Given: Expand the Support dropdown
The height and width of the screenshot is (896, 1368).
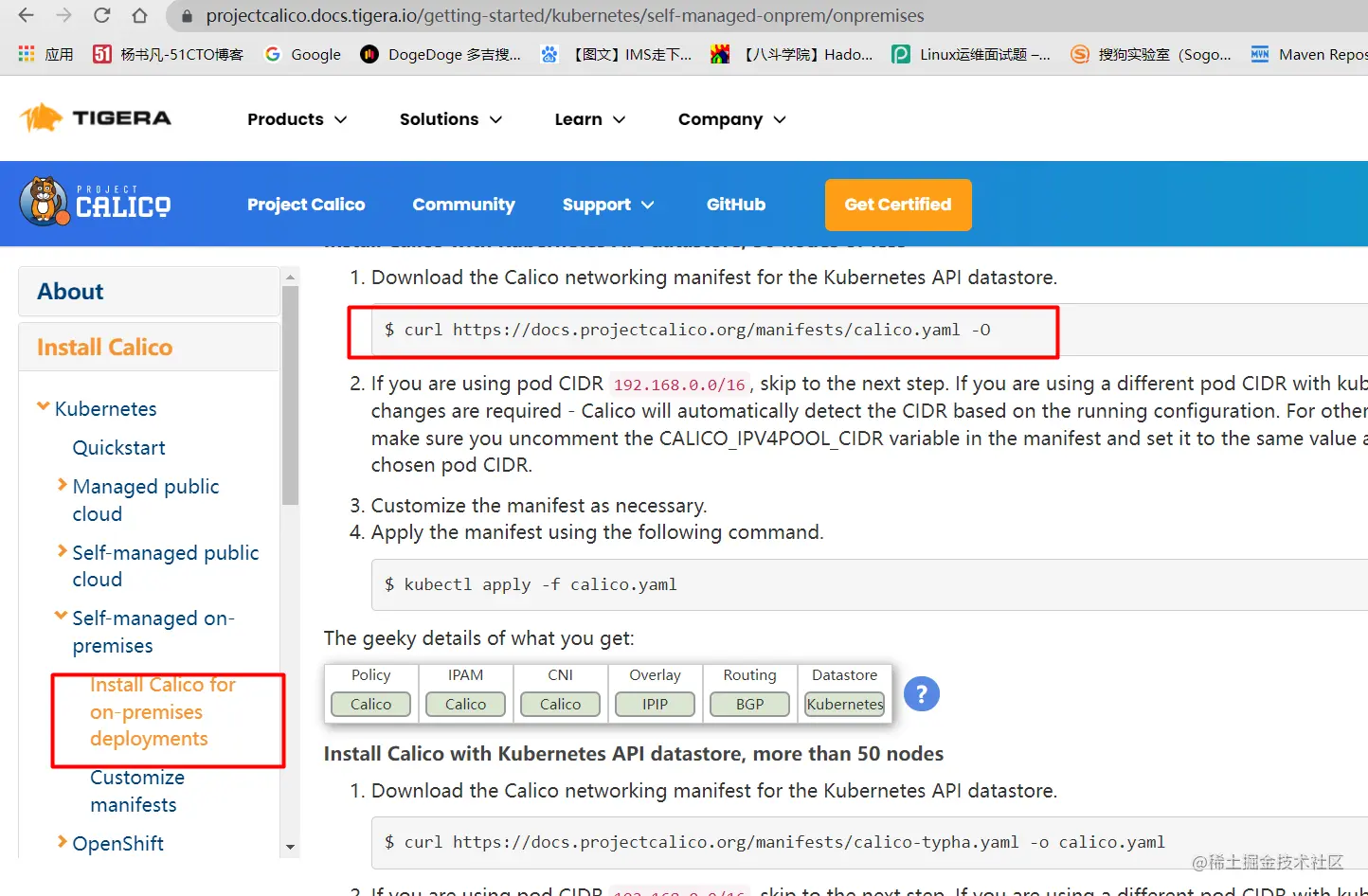Looking at the screenshot, I should coord(608,205).
